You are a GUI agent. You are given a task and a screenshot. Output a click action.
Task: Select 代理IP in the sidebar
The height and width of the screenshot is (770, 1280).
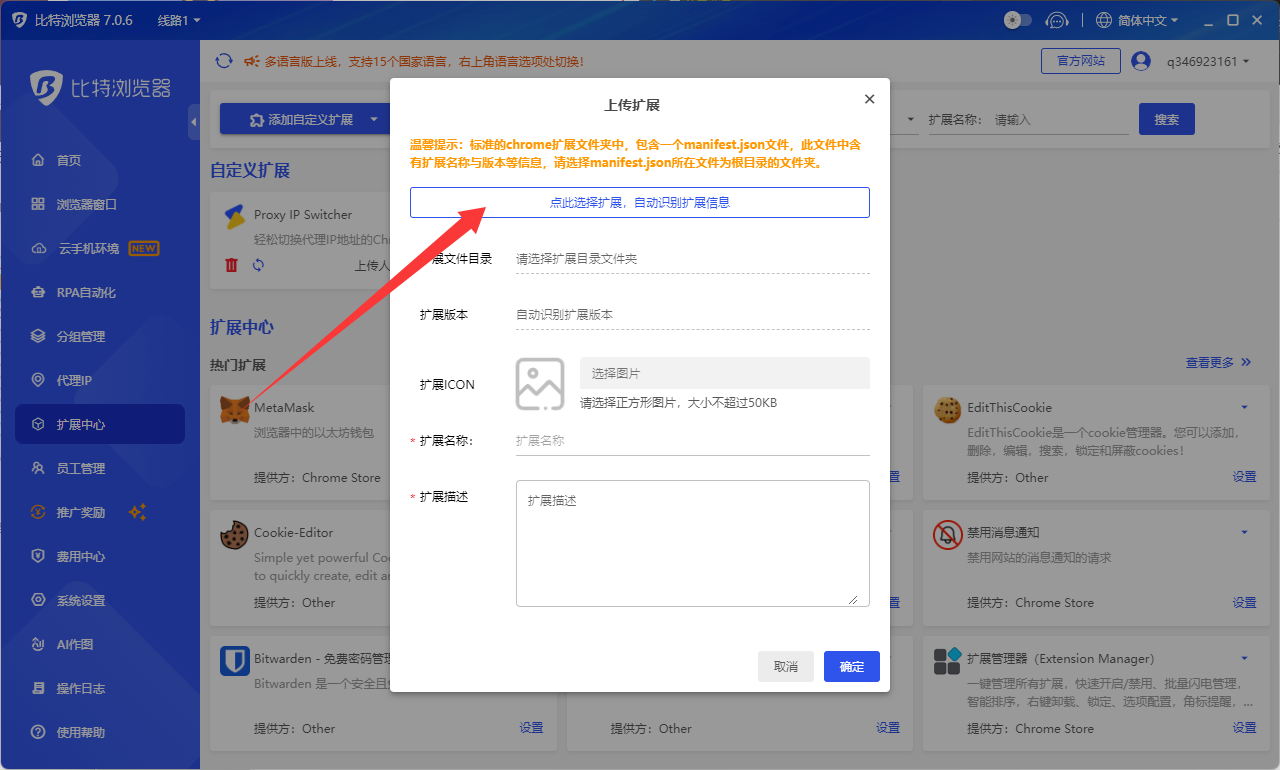pos(74,380)
